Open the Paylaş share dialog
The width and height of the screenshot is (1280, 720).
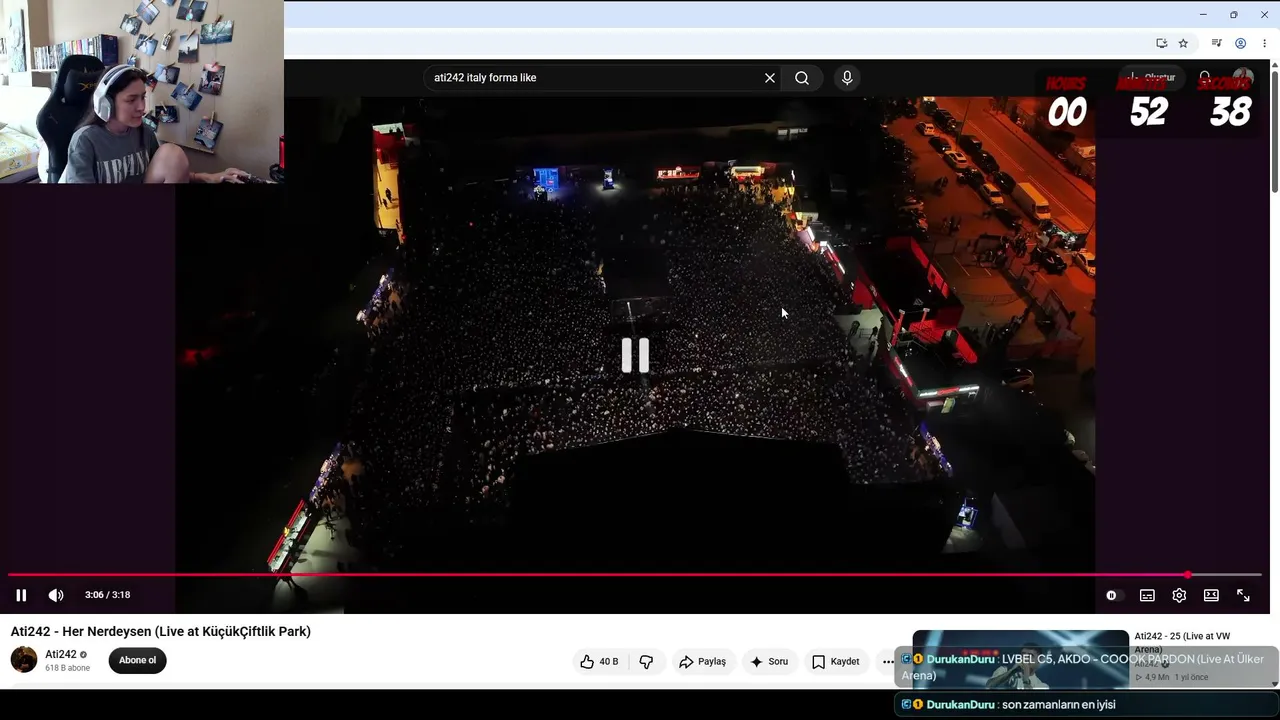(702, 661)
